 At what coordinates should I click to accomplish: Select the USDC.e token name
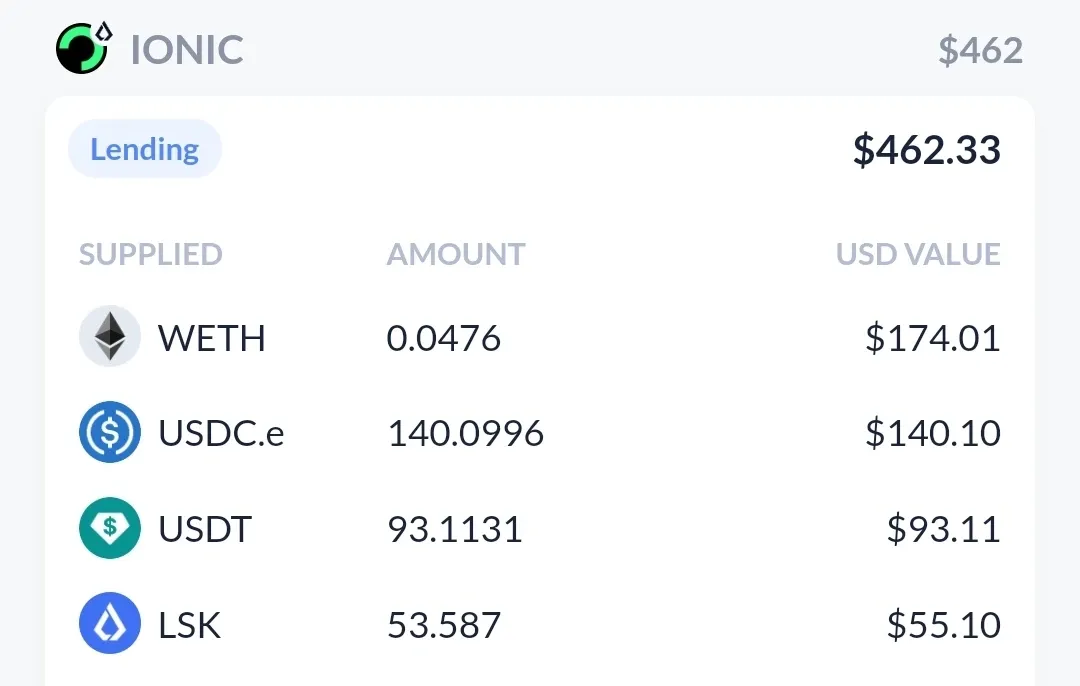[221, 433]
